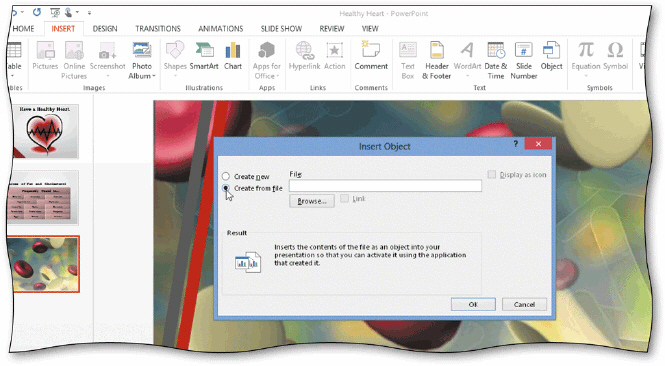Image resolution: width=665 pixels, height=366 pixels.
Task: Open the Action settings button
Action: pos(335,56)
